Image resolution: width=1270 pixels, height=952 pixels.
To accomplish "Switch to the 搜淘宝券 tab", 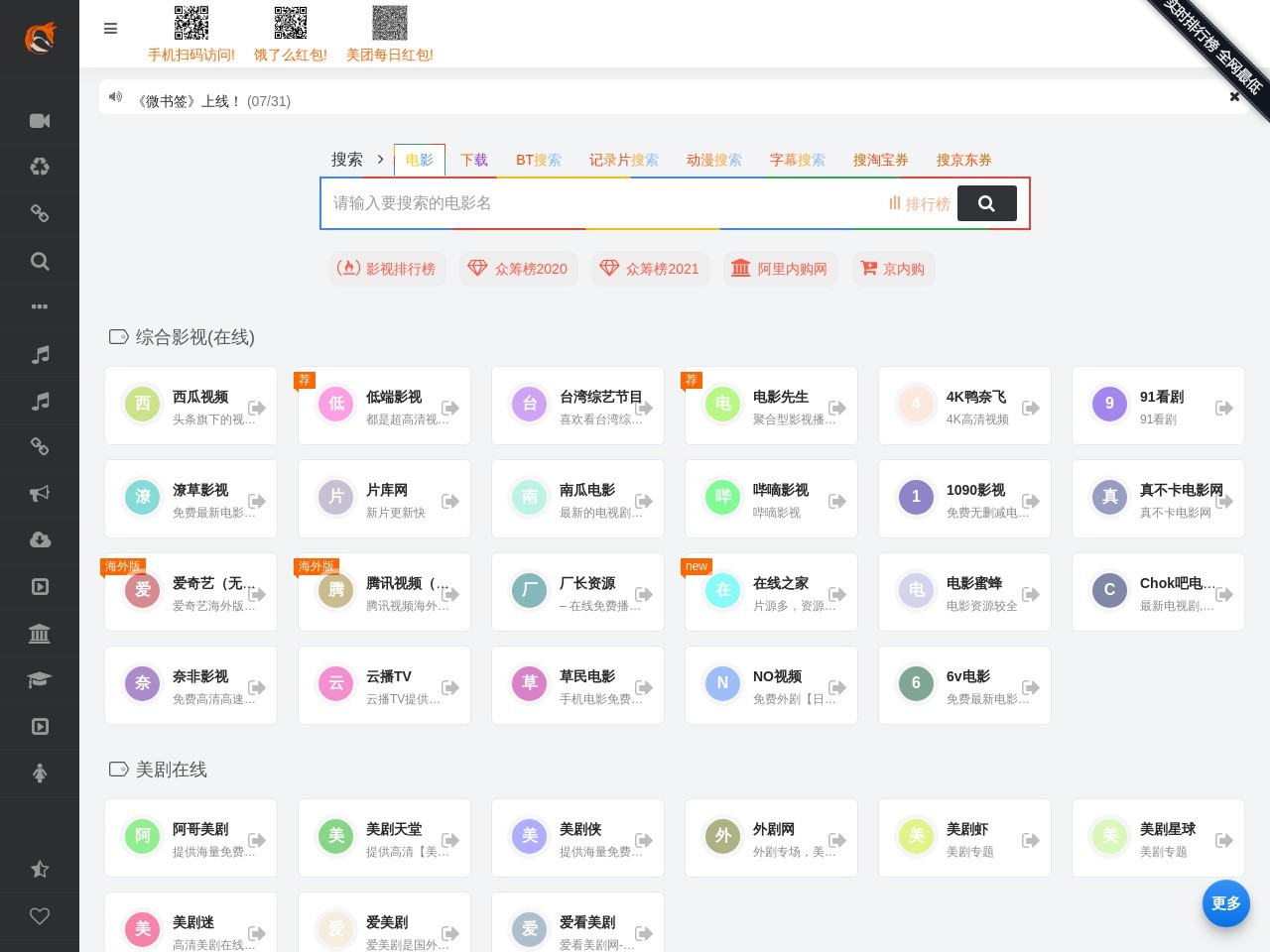I will coord(881,160).
